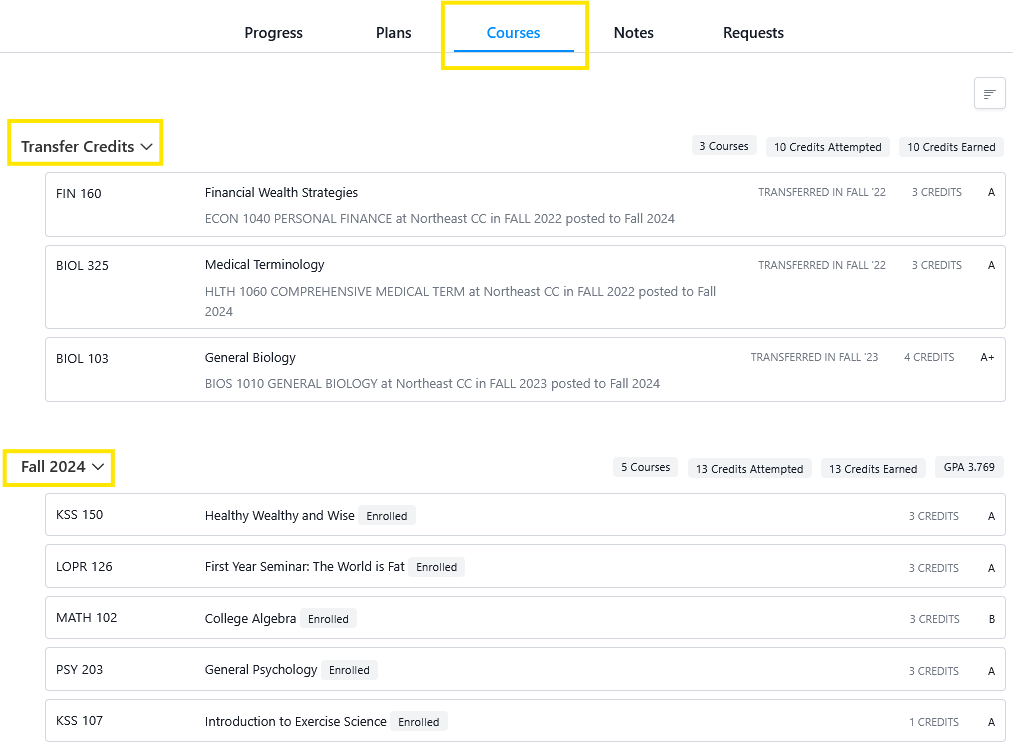Click the KSS 150 course code
Viewport: 1013px width, 748px height.
pos(79,515)
